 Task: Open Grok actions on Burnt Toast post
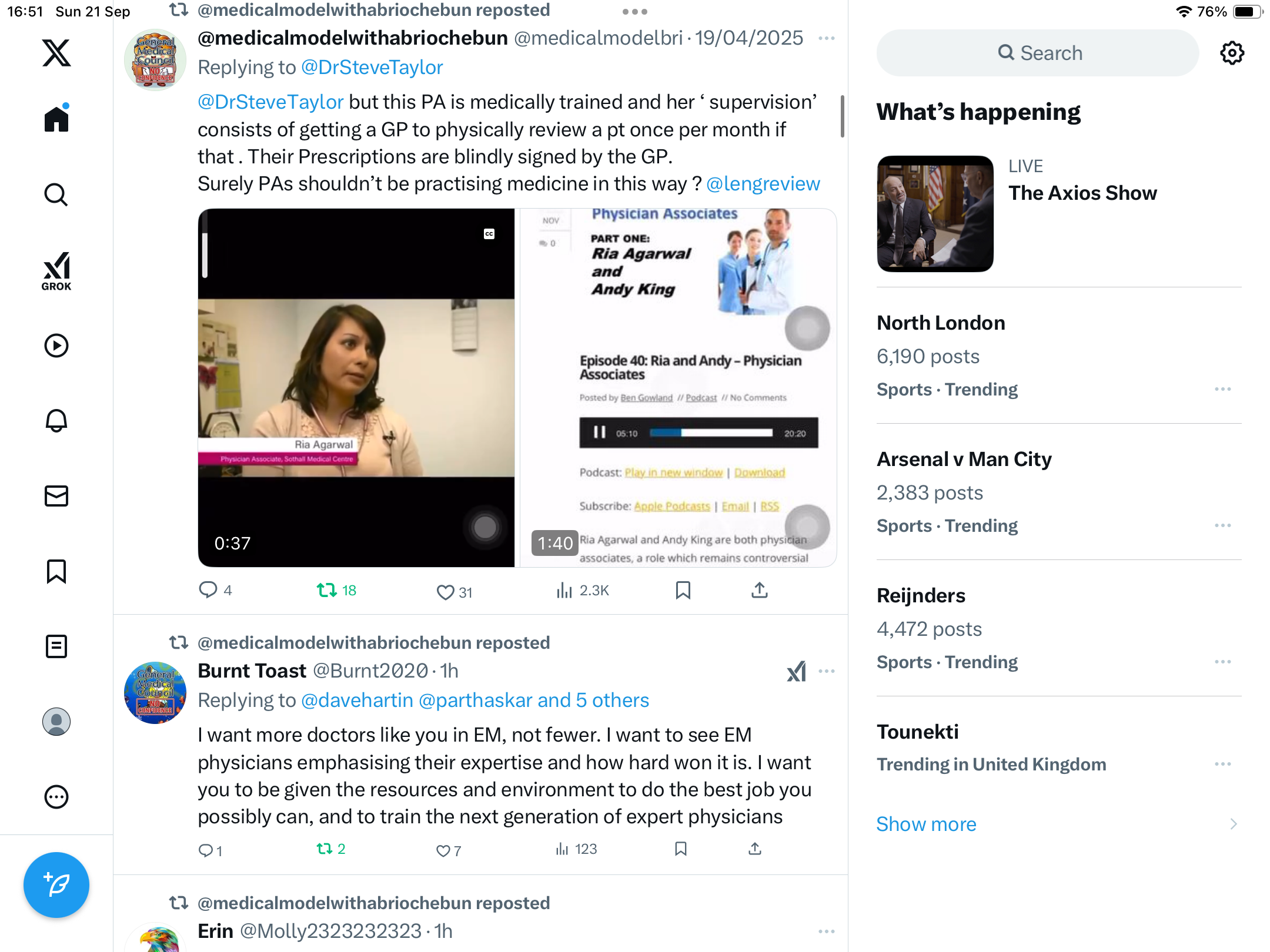pyautogui.click(x=797, y=671)
